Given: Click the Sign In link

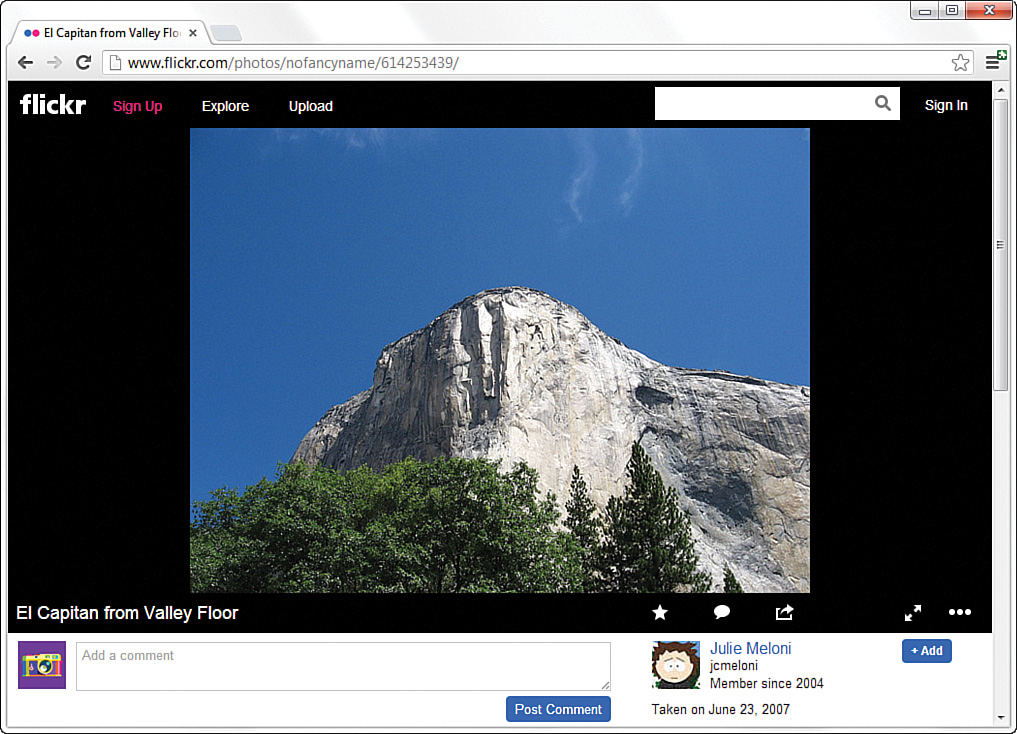Looking at the screenshot, I should point(945,104).
